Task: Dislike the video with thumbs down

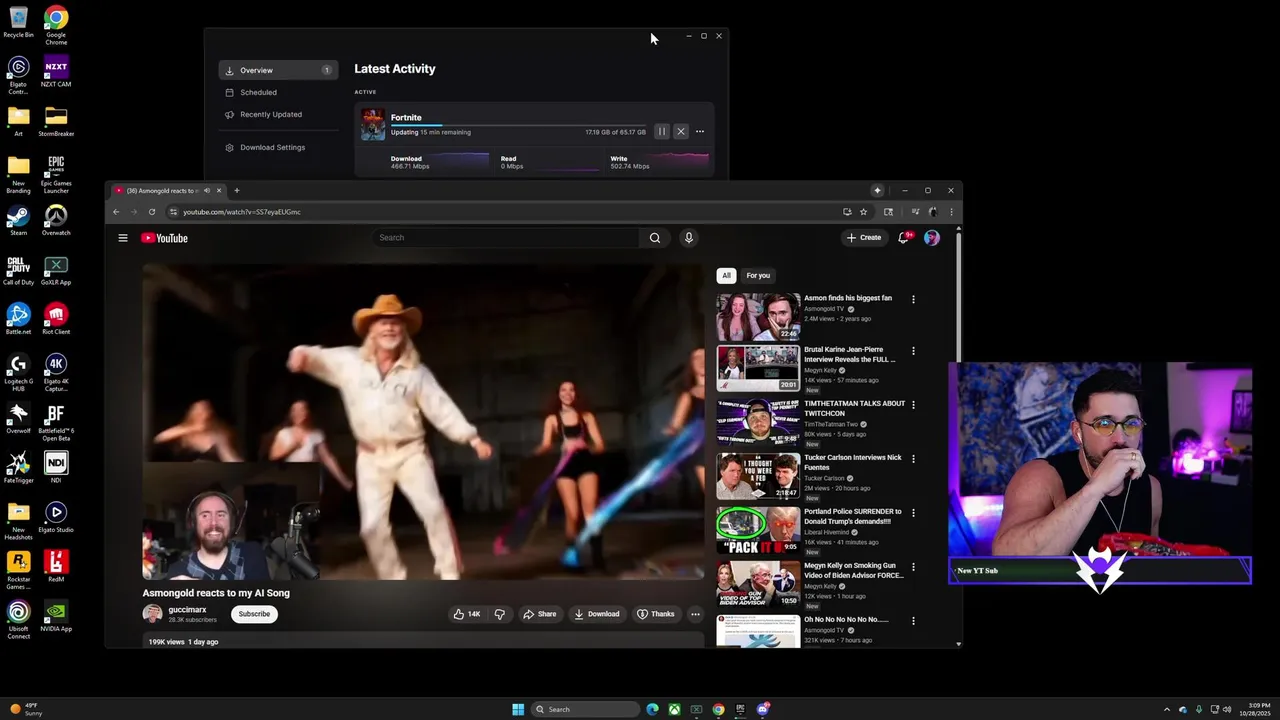Action: coord(500,614)
